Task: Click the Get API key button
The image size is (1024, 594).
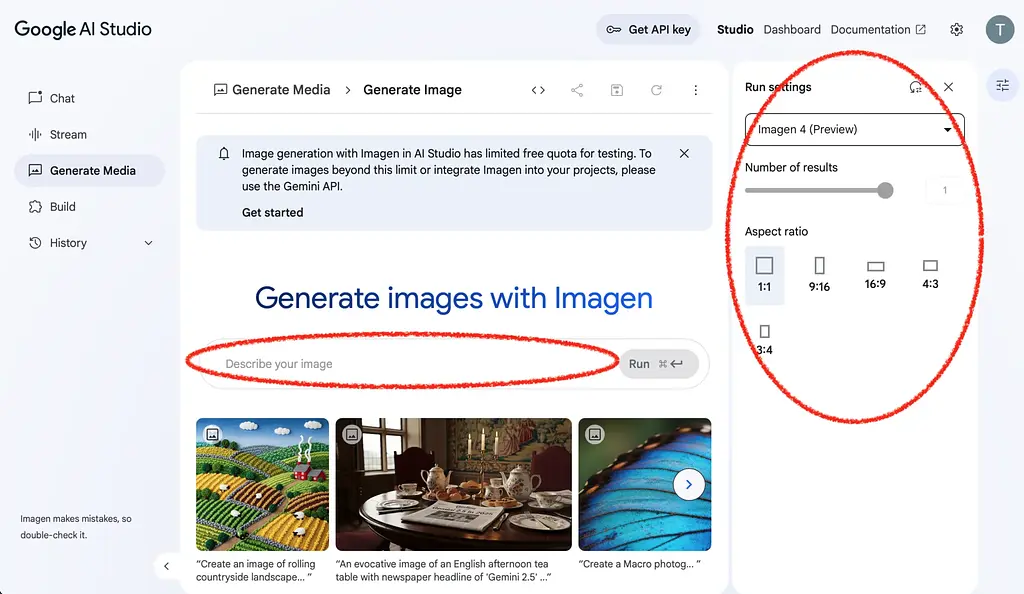Action: [648, 29]
